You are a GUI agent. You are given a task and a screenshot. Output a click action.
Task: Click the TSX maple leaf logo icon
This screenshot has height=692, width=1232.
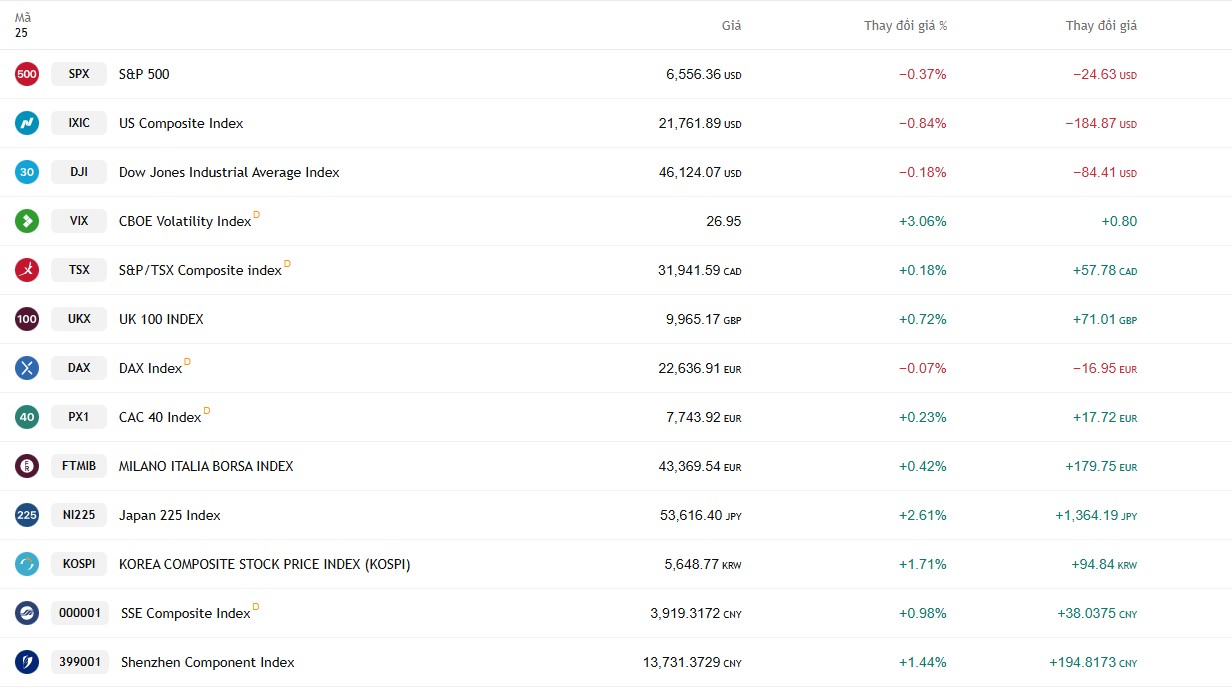click(27, 270)
